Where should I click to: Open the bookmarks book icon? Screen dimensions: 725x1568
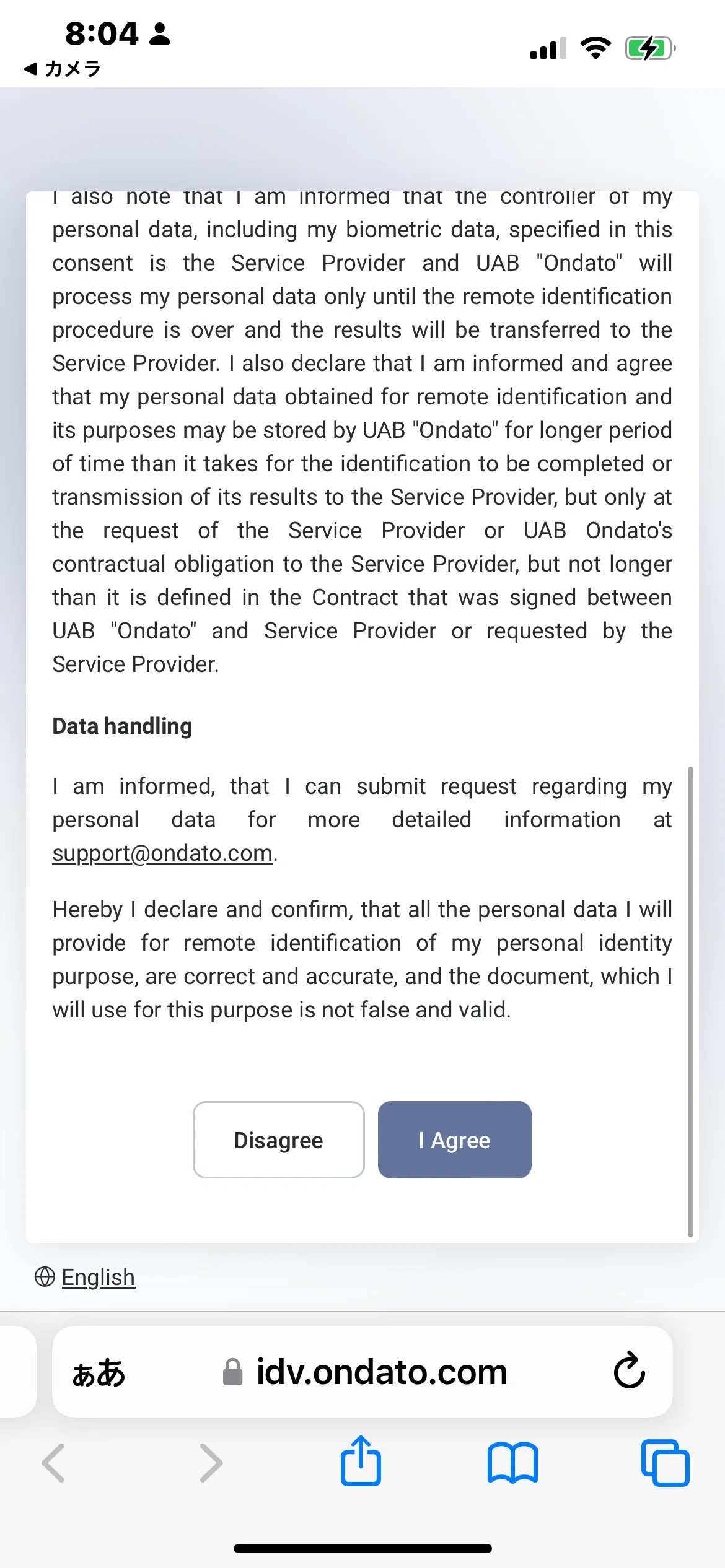[512, 1463]
